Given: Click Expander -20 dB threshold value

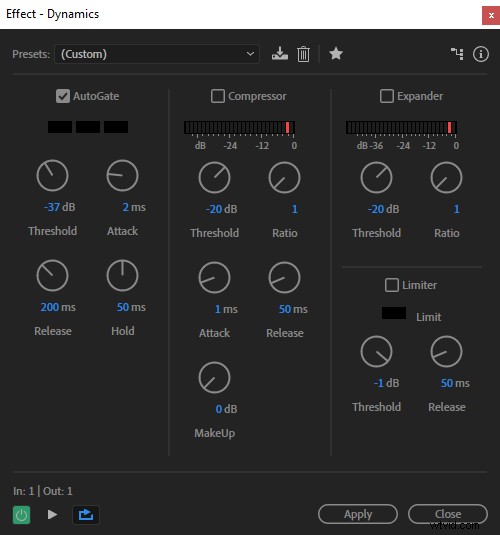Looking at the screenshot, I should tap(383, 209).
